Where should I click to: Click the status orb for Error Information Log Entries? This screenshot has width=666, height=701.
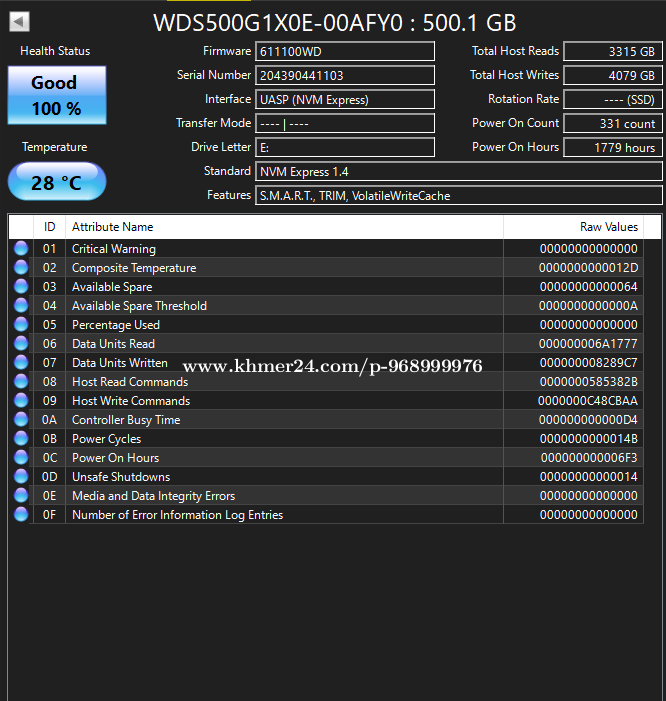click(x=21, y=514)
